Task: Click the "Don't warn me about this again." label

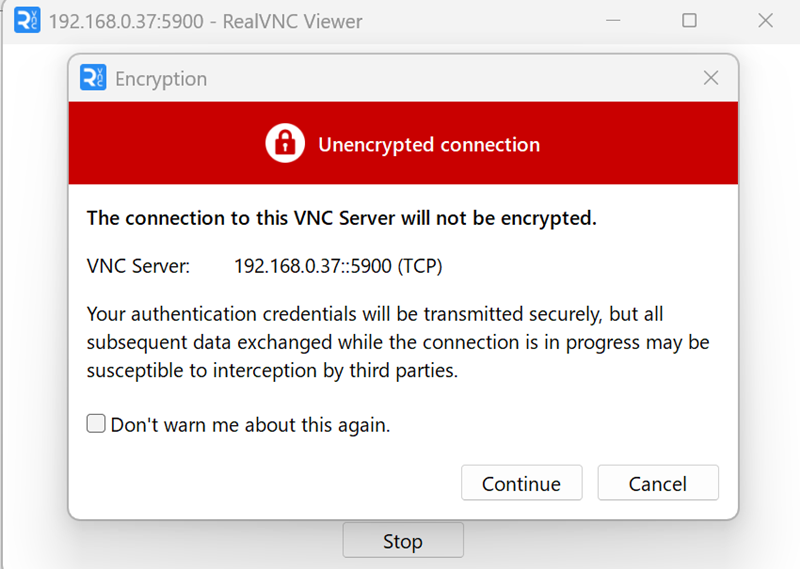Action: tap(250, 425)
